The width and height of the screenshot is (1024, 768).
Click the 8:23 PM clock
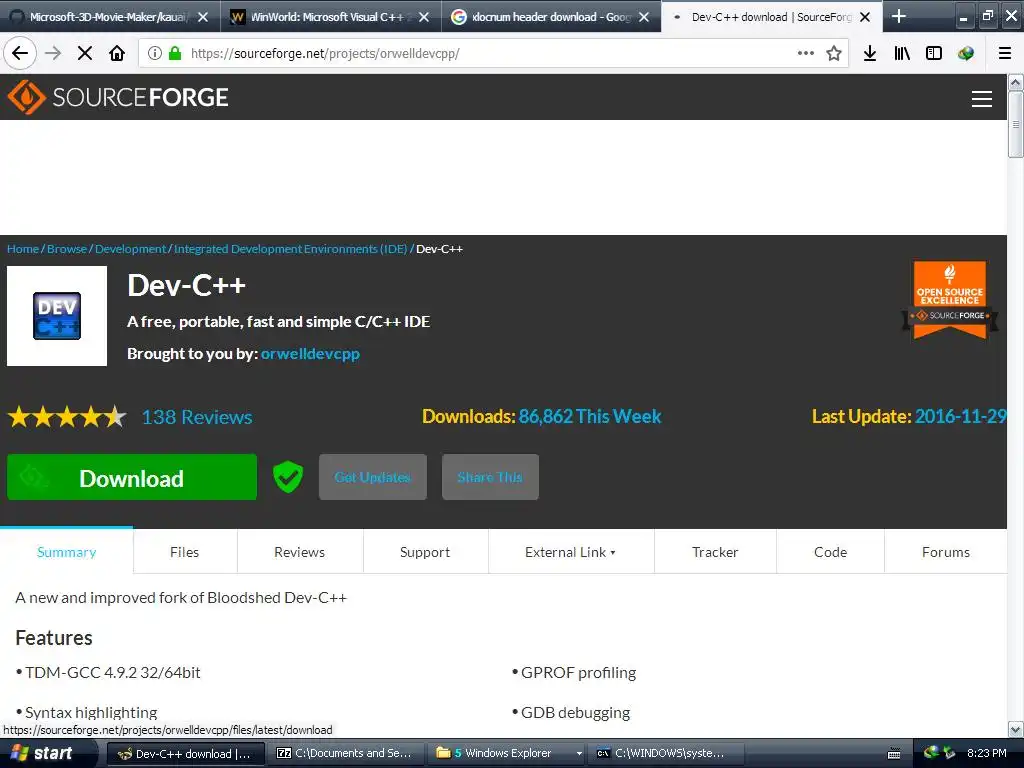[x=987, y=754]
